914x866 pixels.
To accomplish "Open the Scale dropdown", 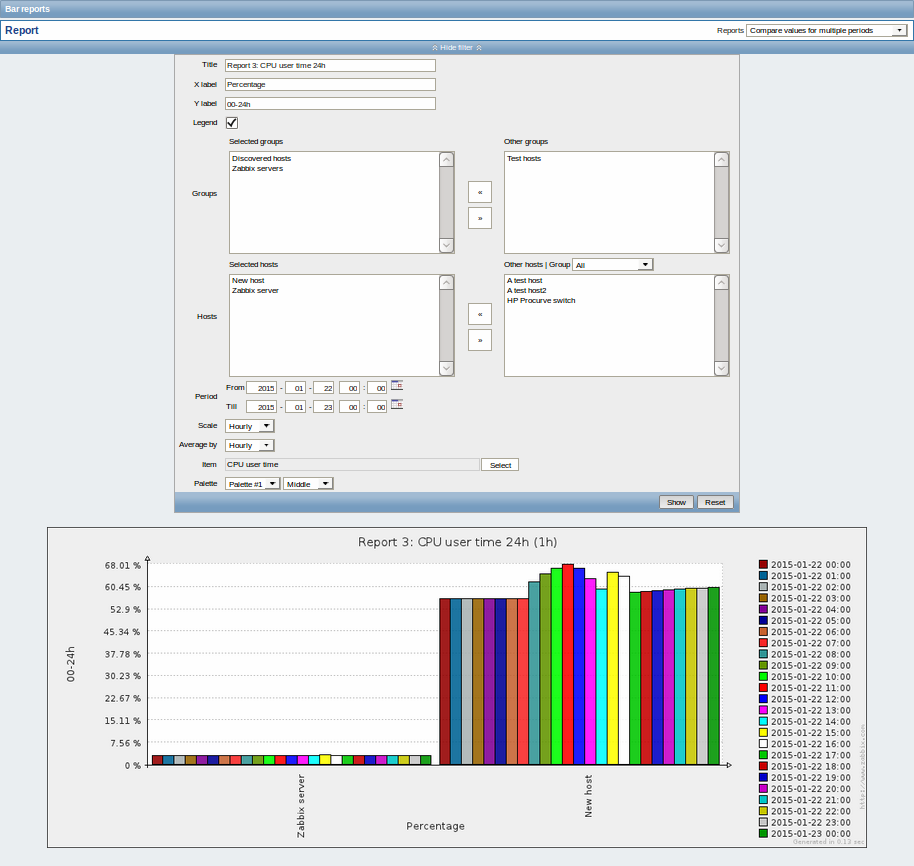I will click(x=249, y=426).
